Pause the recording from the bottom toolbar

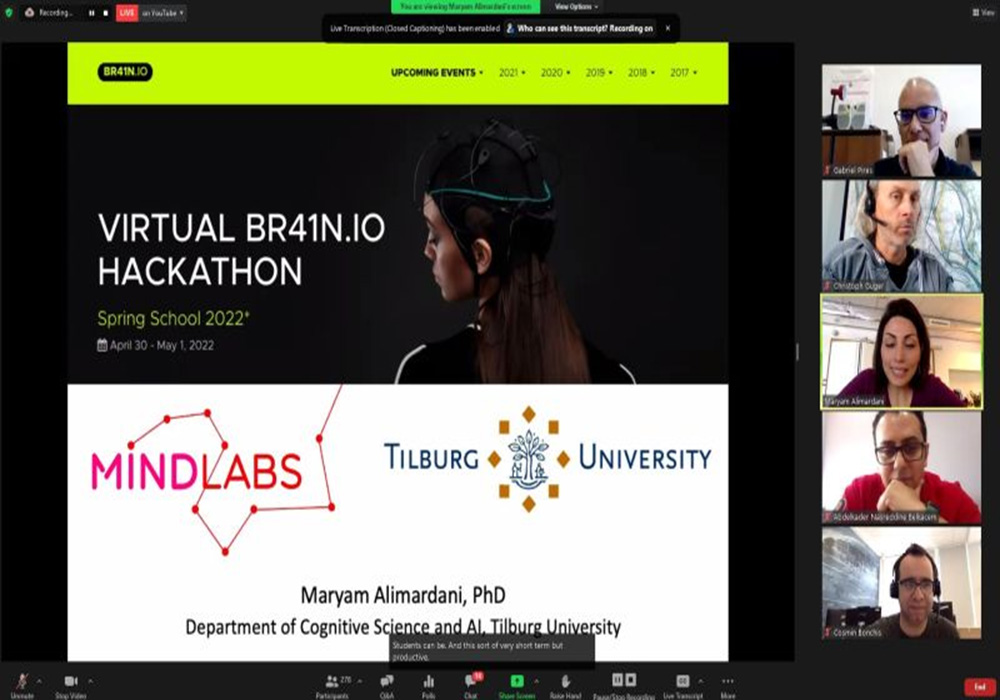click(x=617, y=680)
